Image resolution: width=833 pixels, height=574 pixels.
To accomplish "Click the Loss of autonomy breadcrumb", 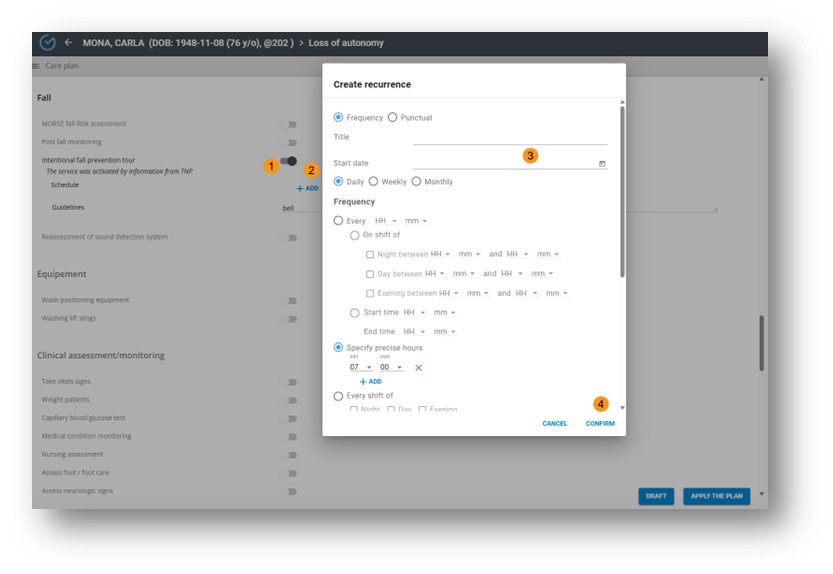I will pos(345,43).
